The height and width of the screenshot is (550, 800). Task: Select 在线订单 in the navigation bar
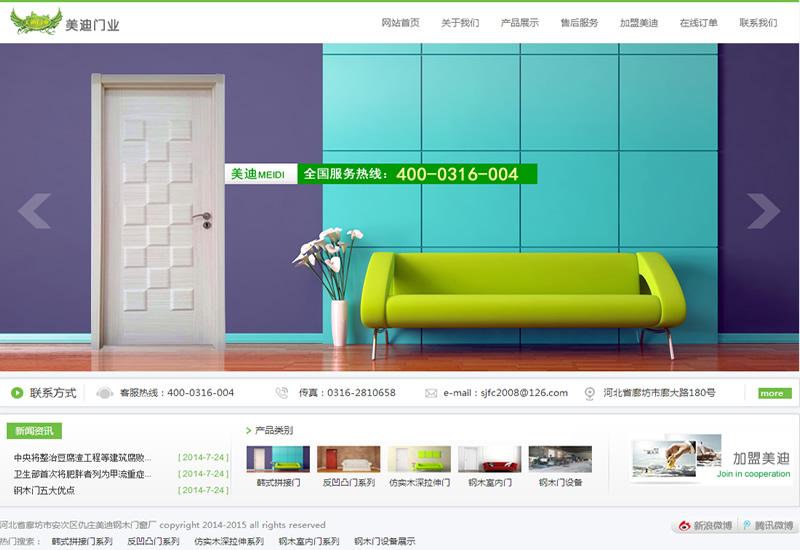pyautogui.click(x=699, y=23)
